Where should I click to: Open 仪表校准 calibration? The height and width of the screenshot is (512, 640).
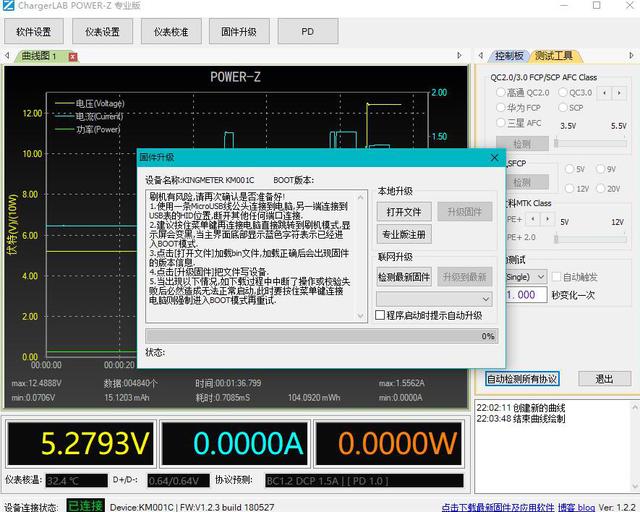pyautogui.click(x=171, y=31)
